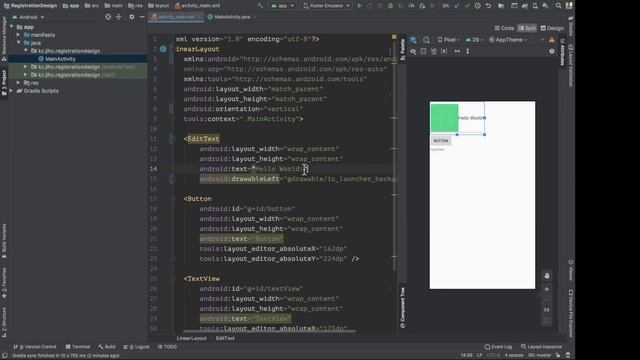Click the green drawable in layout preview
The height and width of the screenshot is (360, 640).
[x=444, y=118]
